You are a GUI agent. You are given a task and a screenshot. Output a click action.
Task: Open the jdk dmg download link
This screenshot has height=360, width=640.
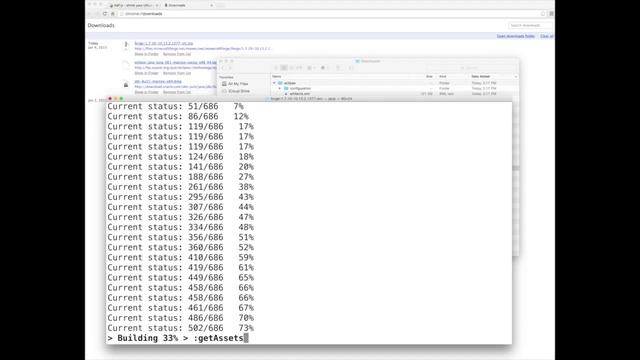tap(158, 82)
